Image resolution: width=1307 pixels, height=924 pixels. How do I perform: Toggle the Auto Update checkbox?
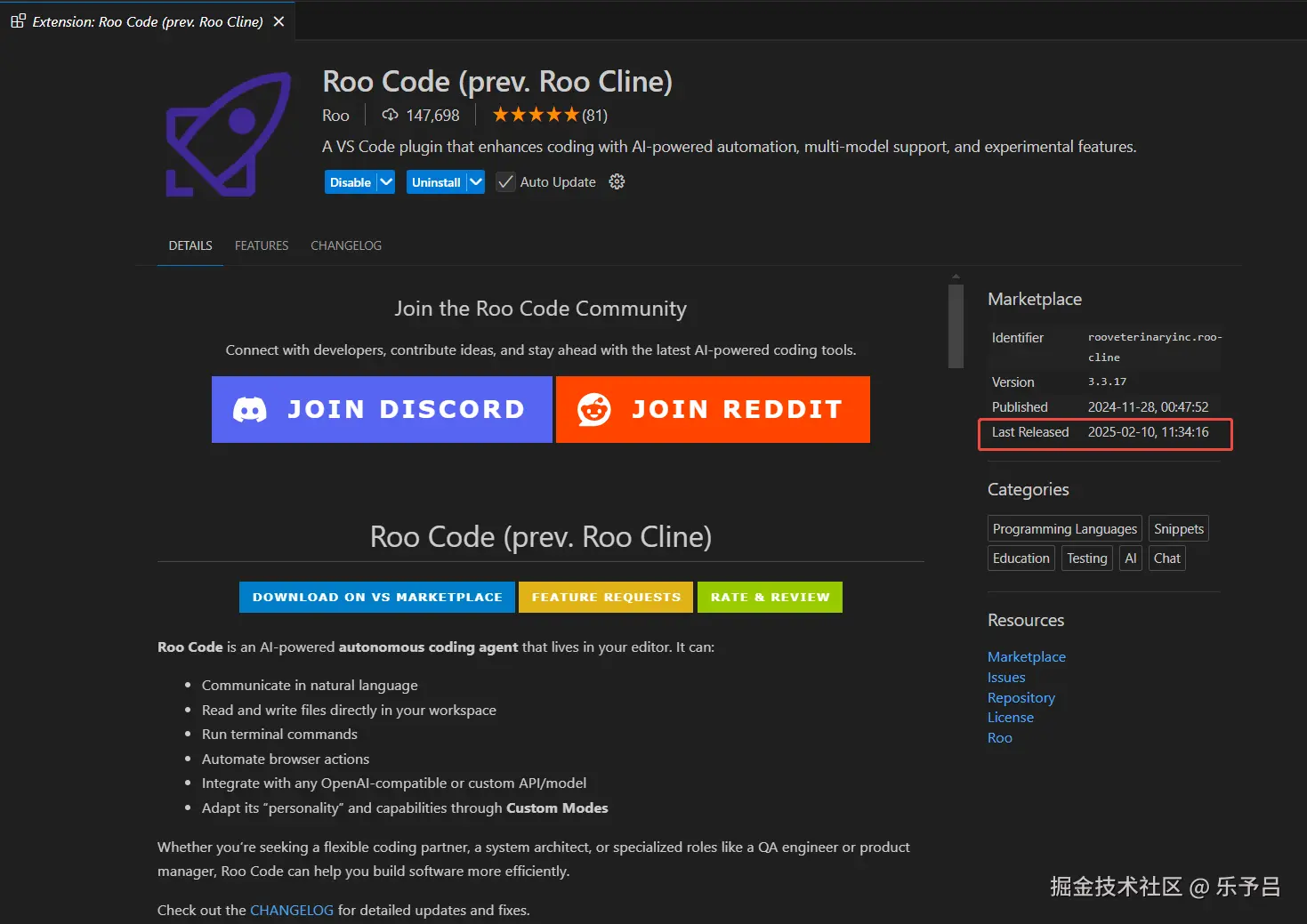[x=505, y=181]
